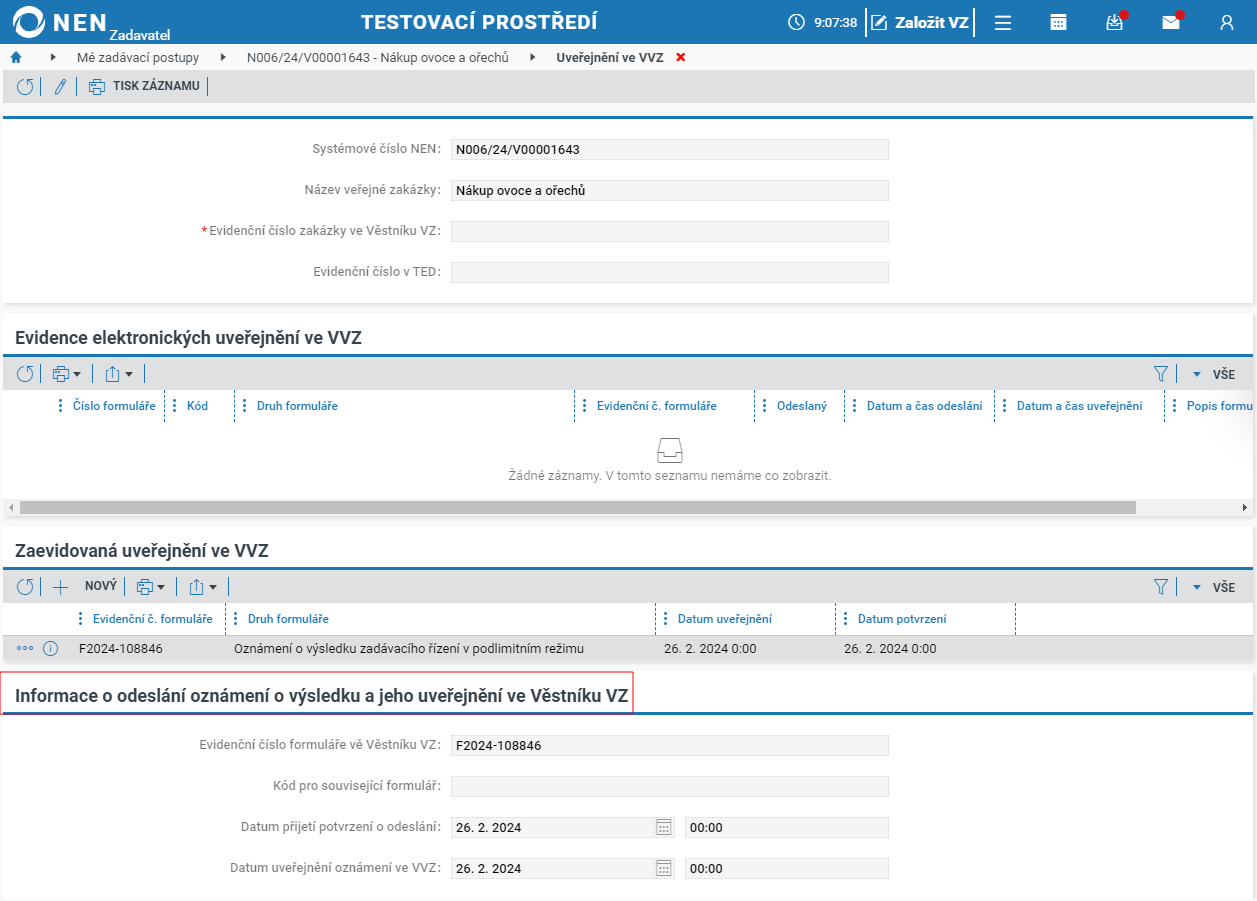Open Odeslaný column menu
The image size is (1257, 901).
pyautogui.click(x=764, y=406)
